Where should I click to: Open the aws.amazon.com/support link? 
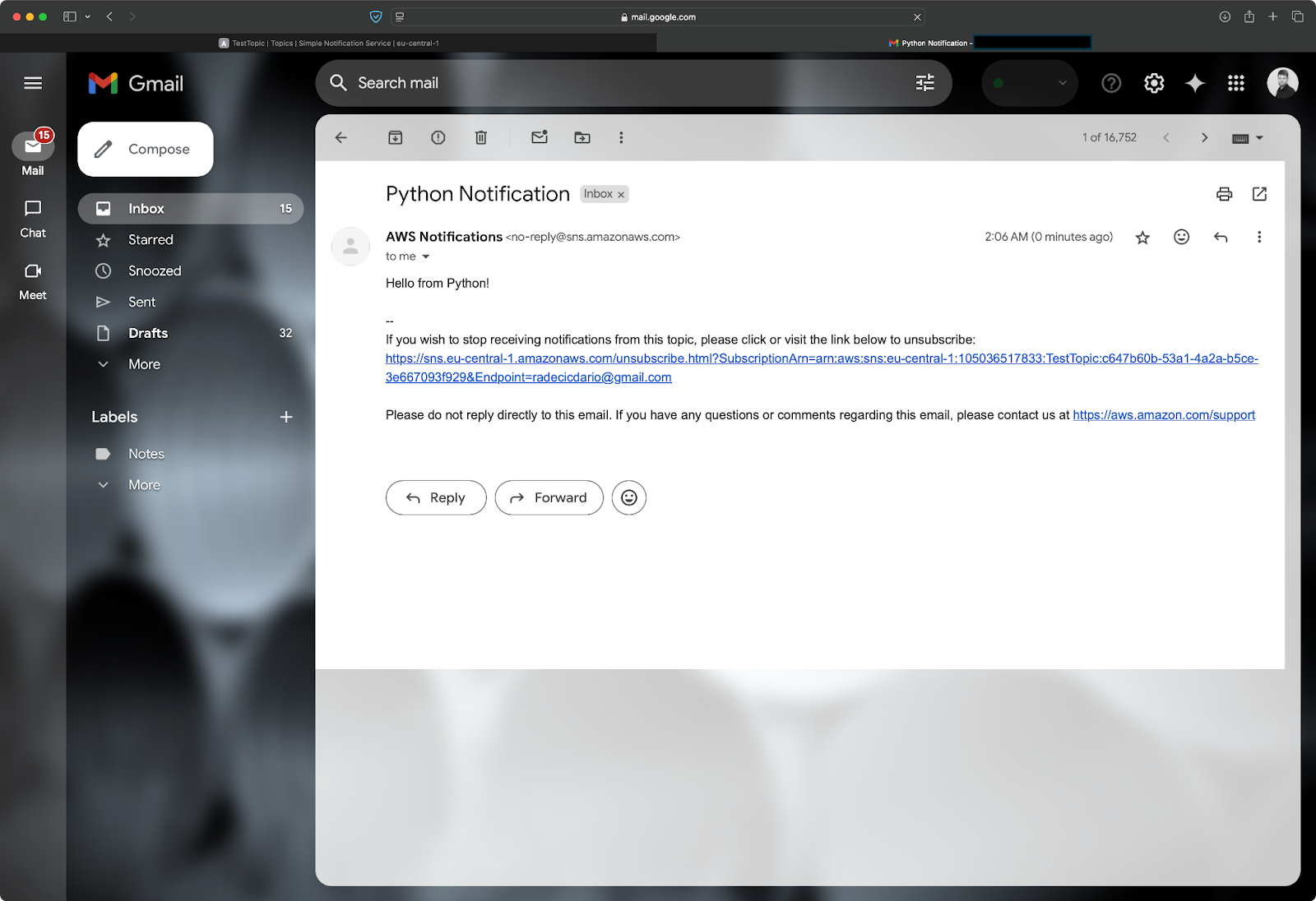coord(1164,415)
